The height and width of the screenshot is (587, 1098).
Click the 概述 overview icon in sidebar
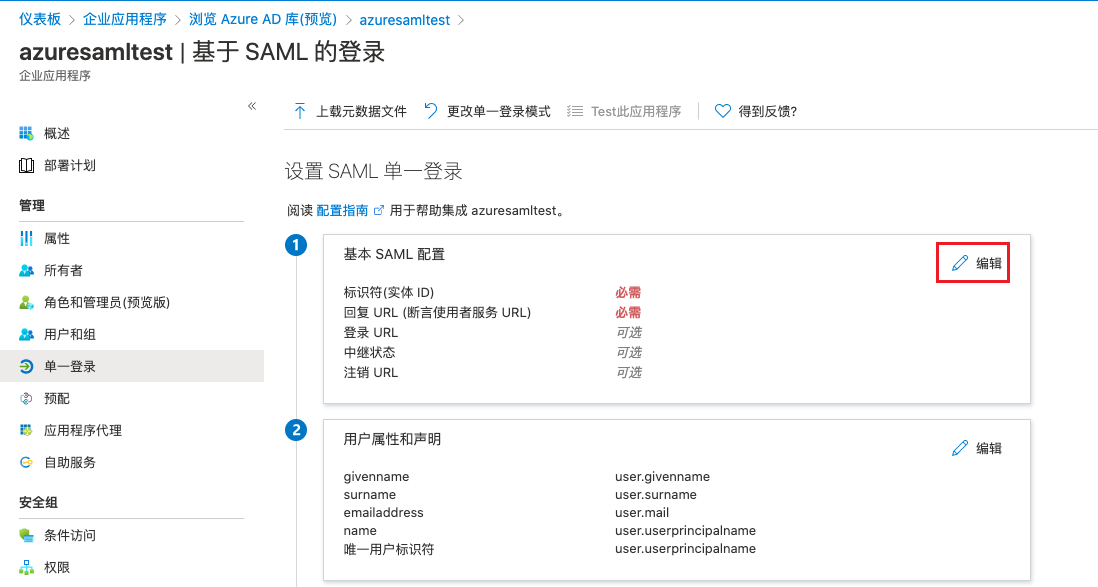click(x=26, y=134)
